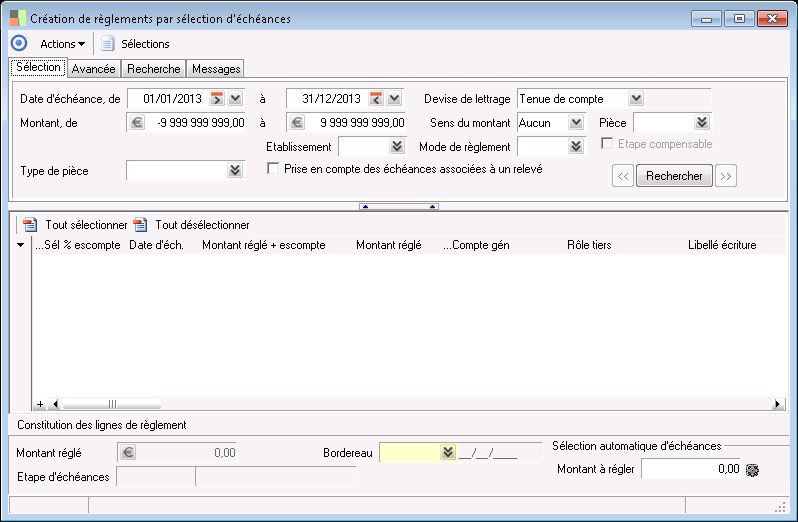
Task: Click the application icon in title bar
Action: point(18,18)
